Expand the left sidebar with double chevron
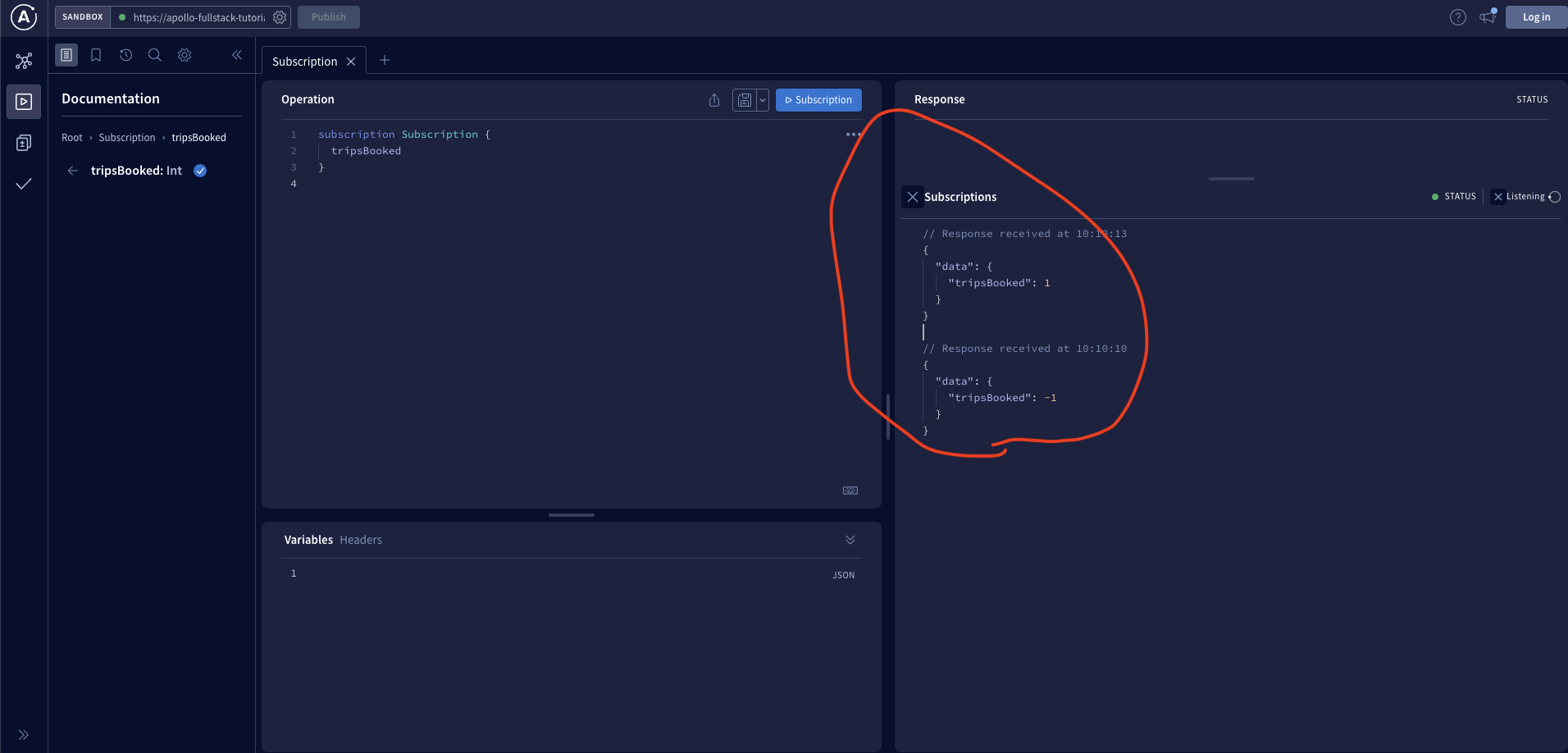The width and height of the screenshot is (1568, 753). tap(24, 735)
